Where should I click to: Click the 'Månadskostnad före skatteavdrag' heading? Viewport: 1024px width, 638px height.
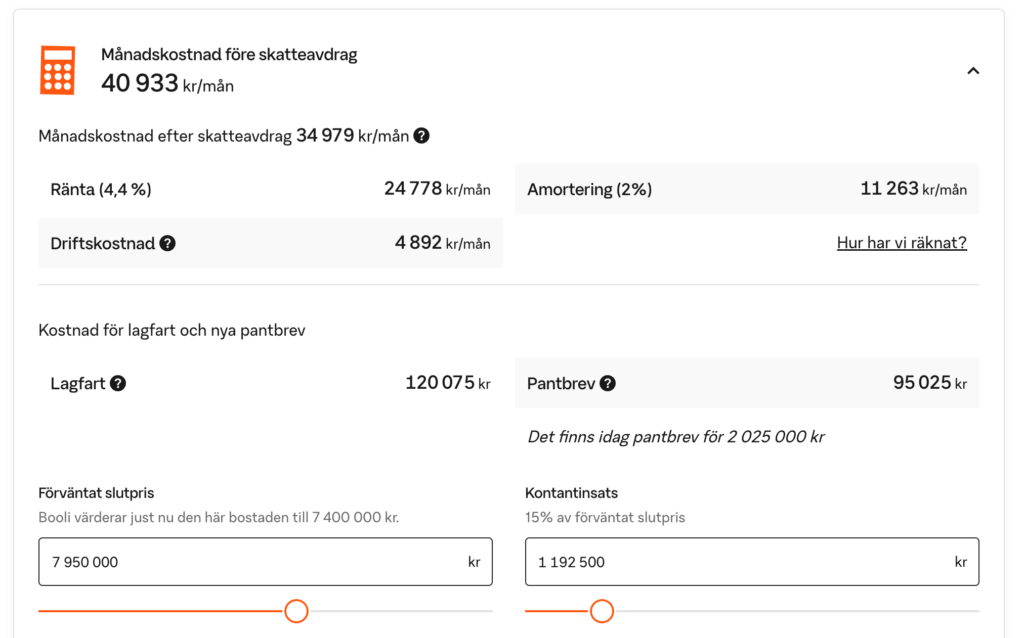[229, 55]
